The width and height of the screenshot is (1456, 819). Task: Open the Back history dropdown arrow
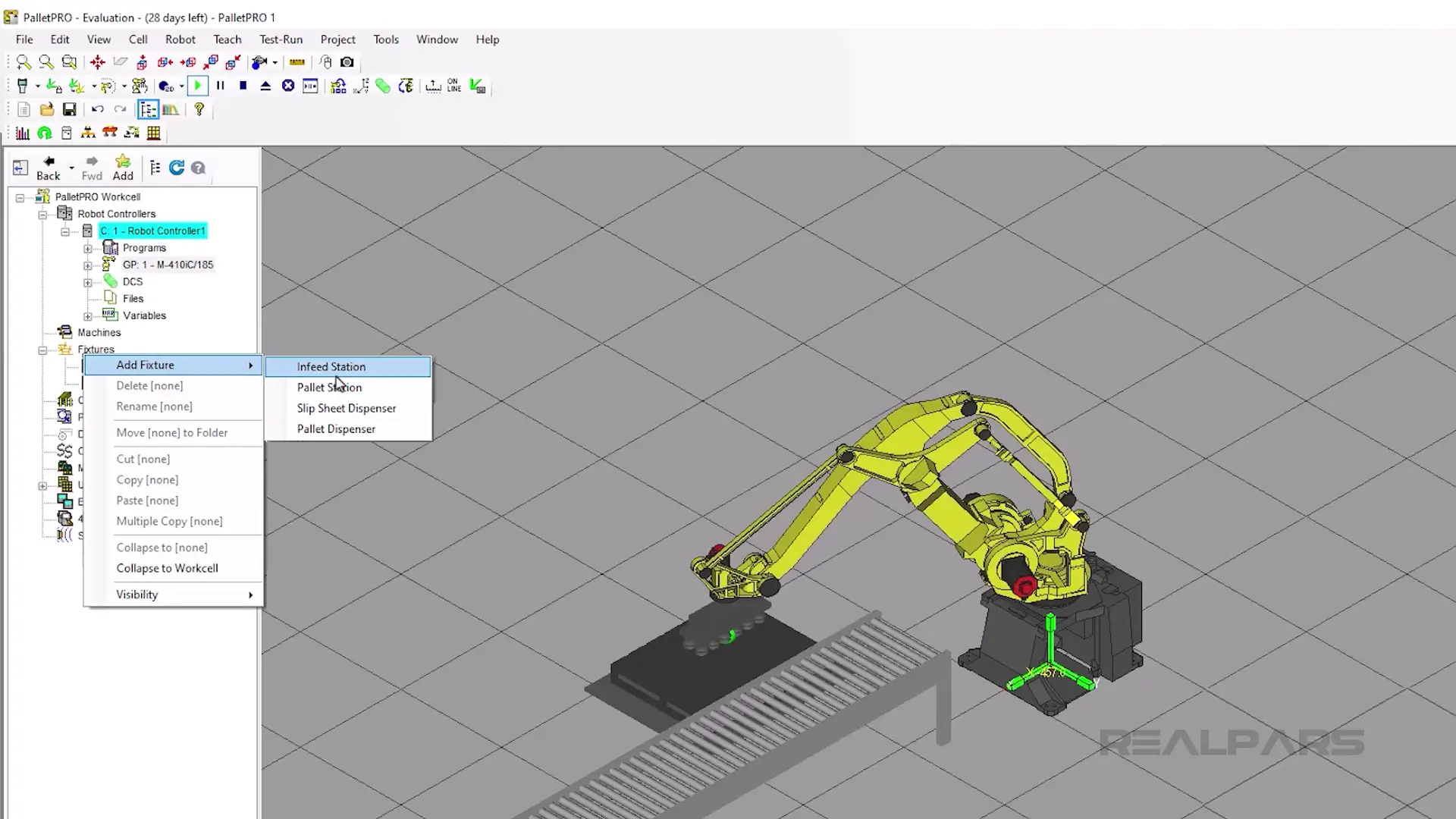point(71,168)
